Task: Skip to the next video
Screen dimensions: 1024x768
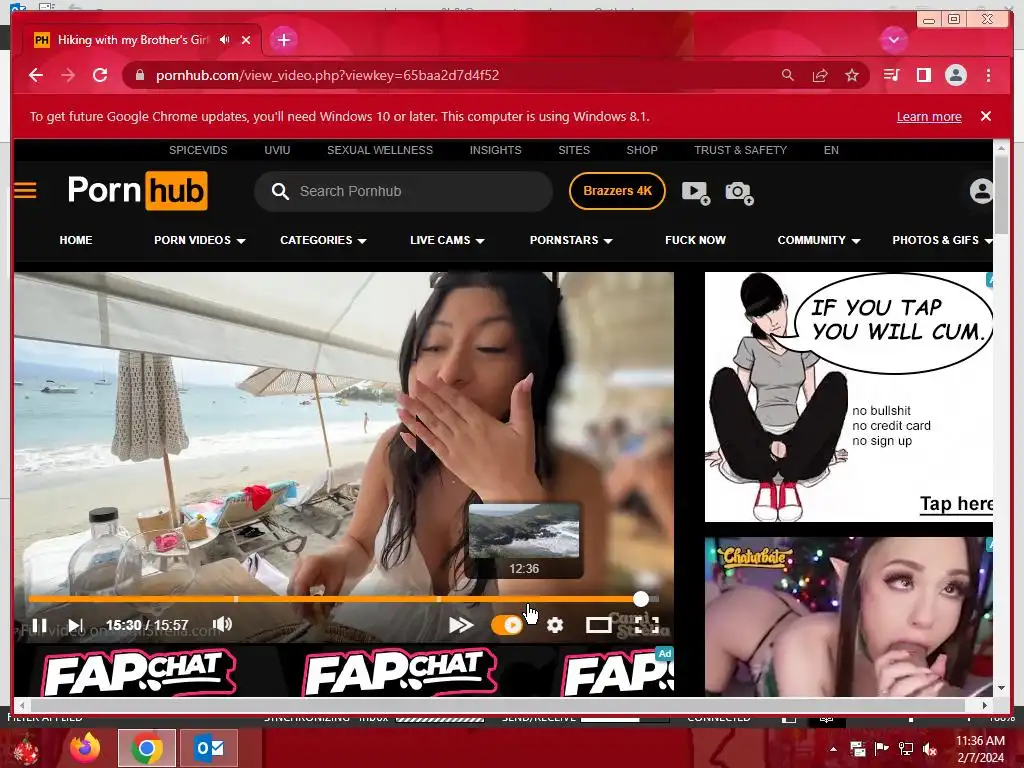Action: 76,625
